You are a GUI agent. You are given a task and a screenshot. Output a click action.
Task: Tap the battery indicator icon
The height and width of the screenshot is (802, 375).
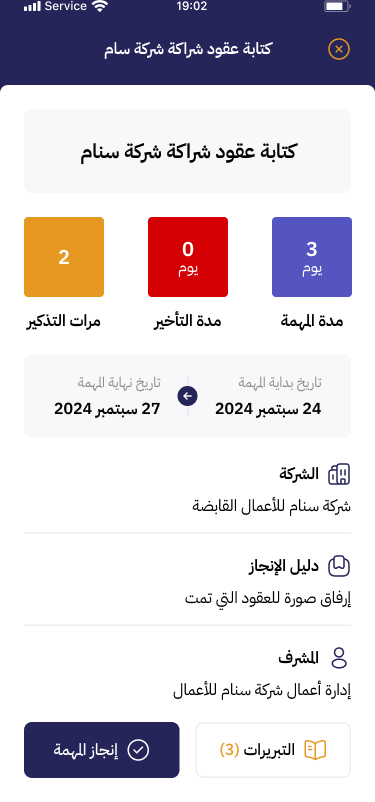point(337,6)
